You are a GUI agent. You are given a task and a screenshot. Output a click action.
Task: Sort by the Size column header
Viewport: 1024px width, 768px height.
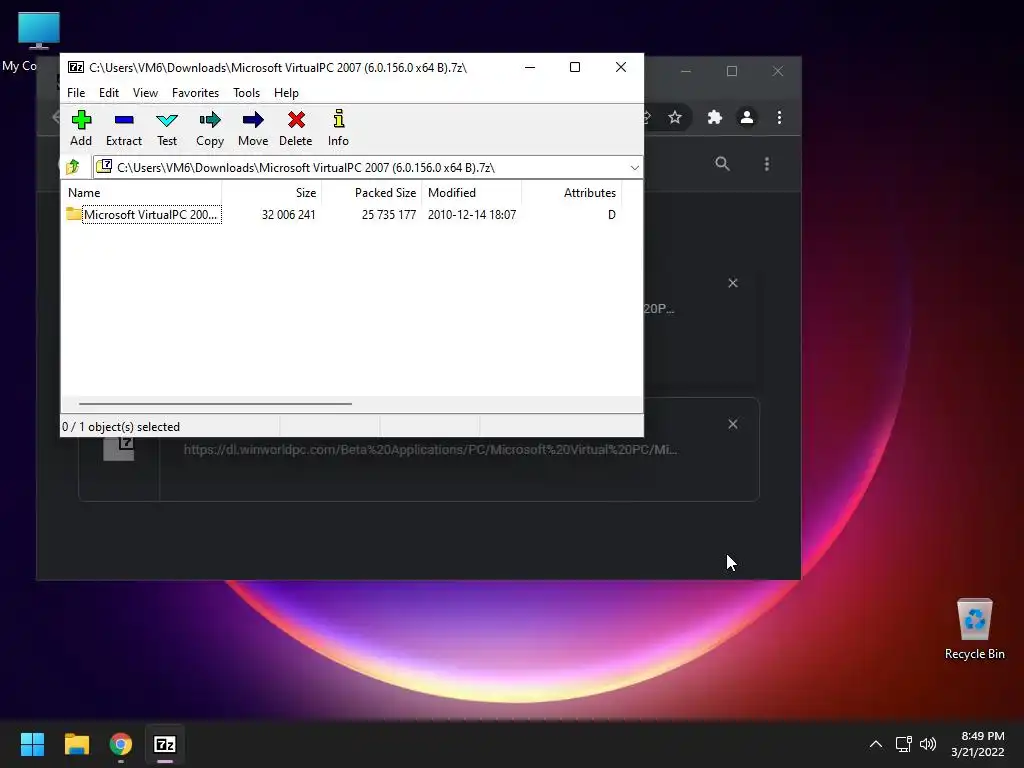[272, 193]
